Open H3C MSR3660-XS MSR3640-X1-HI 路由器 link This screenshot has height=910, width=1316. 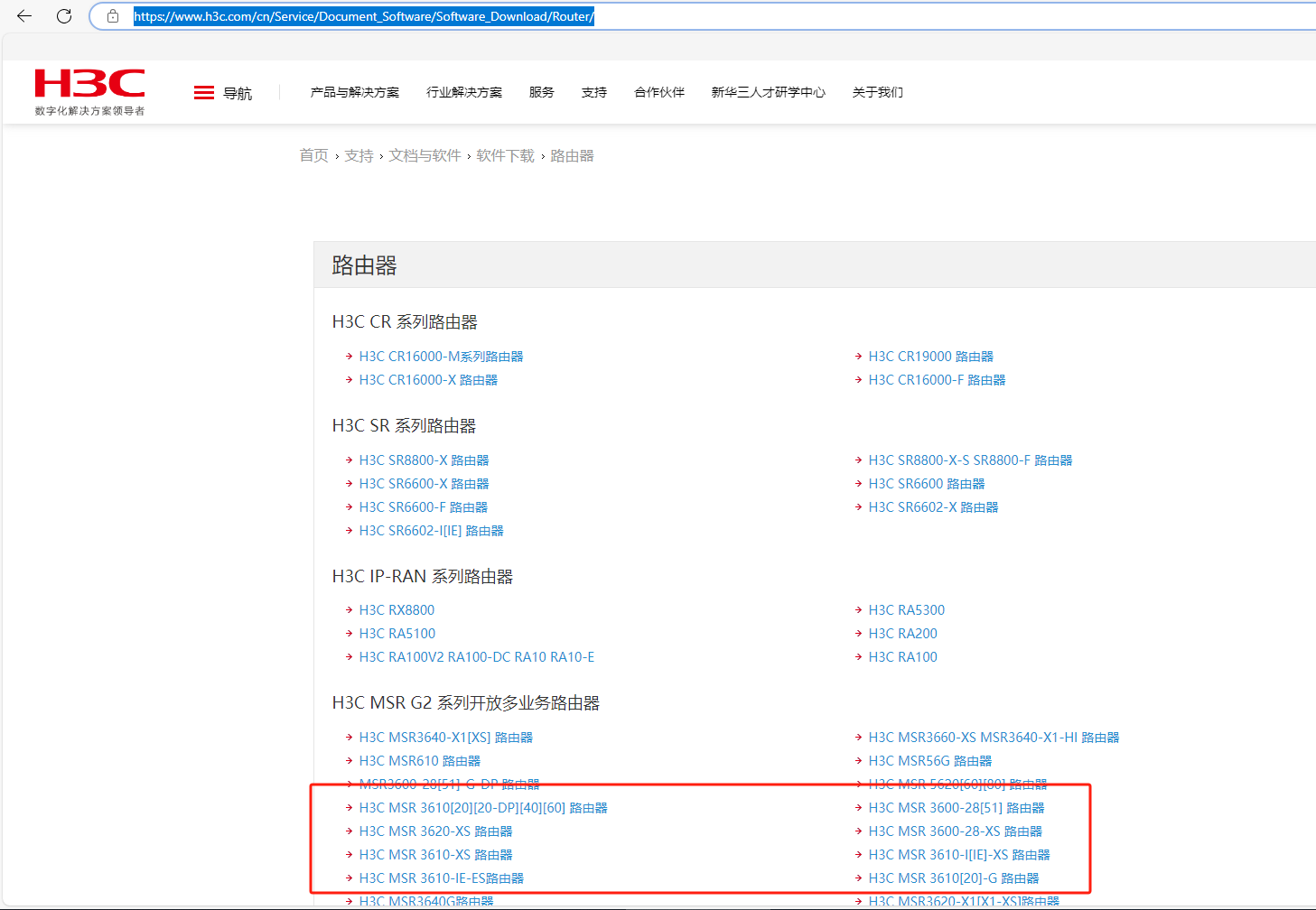pyautogui.click(x=994, y=738)
